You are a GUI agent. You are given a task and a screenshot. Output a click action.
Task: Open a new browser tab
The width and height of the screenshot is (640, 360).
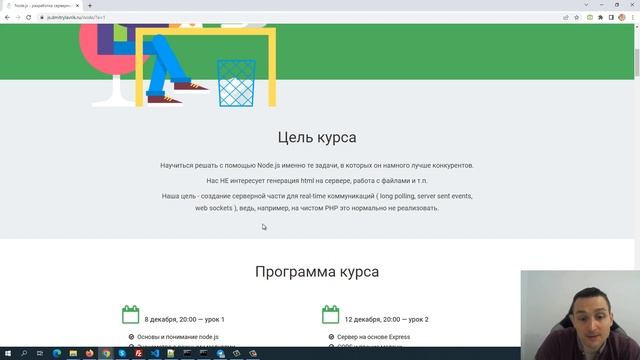coord(90,6)
